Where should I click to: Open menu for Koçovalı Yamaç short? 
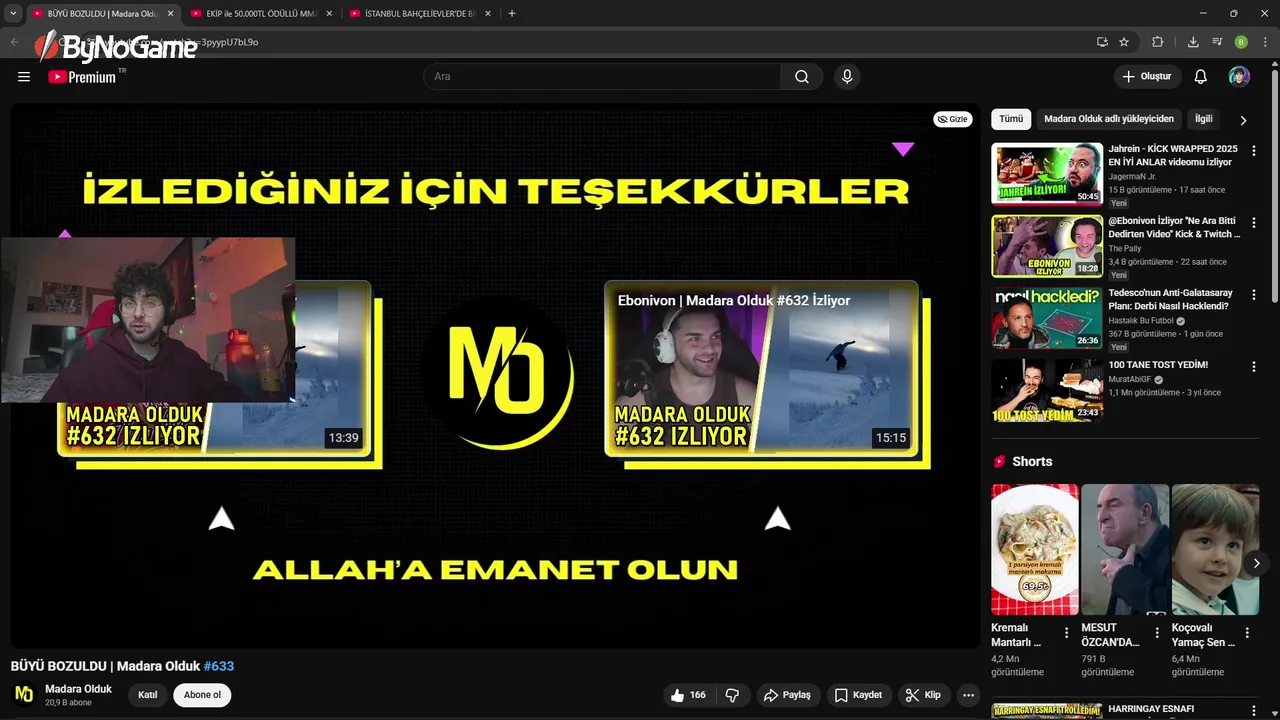[x=1247, y=633]
